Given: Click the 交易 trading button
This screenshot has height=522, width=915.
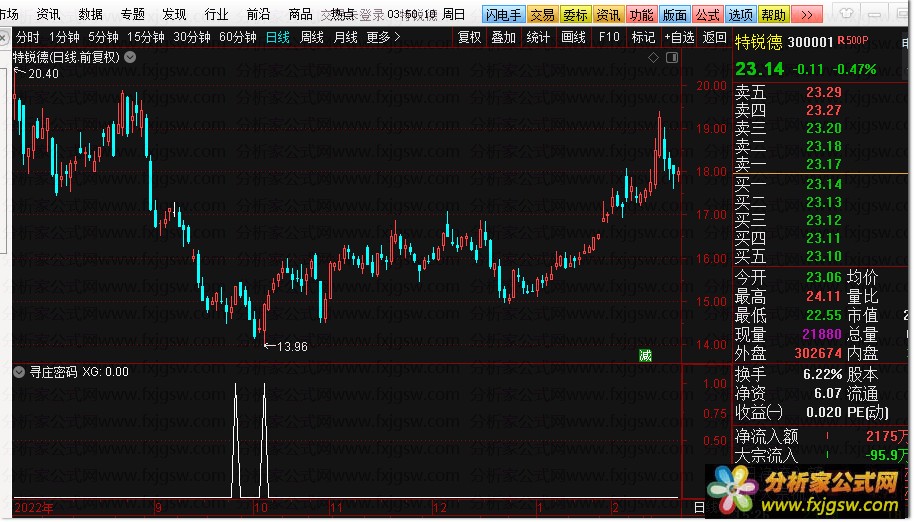Looking at the screenshot, I should pos(542,14).
